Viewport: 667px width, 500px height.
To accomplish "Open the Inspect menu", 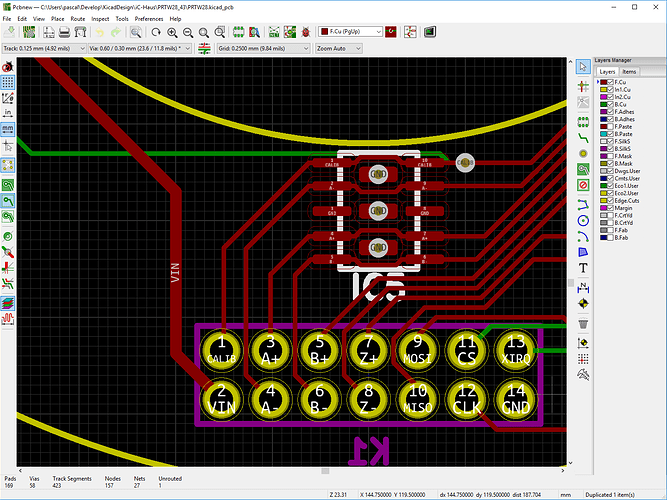I will point(100,19).
